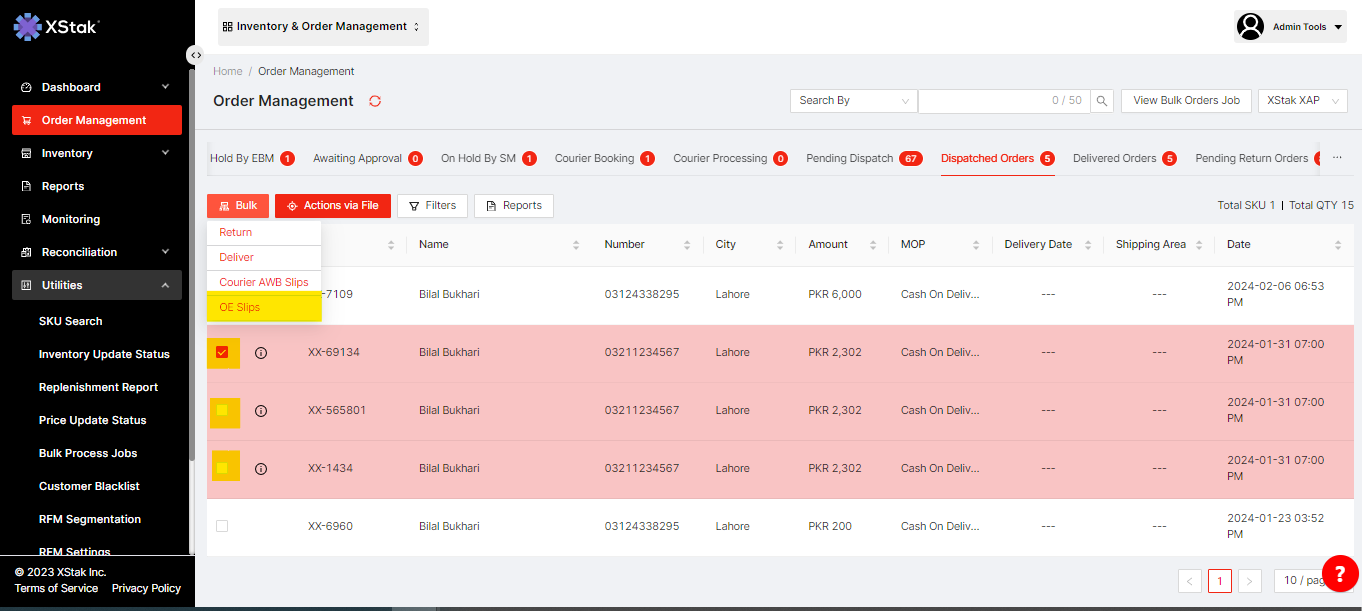1362x611 pixels.
Task: Select the checkbox for order XX-6960
Action: 222,526
